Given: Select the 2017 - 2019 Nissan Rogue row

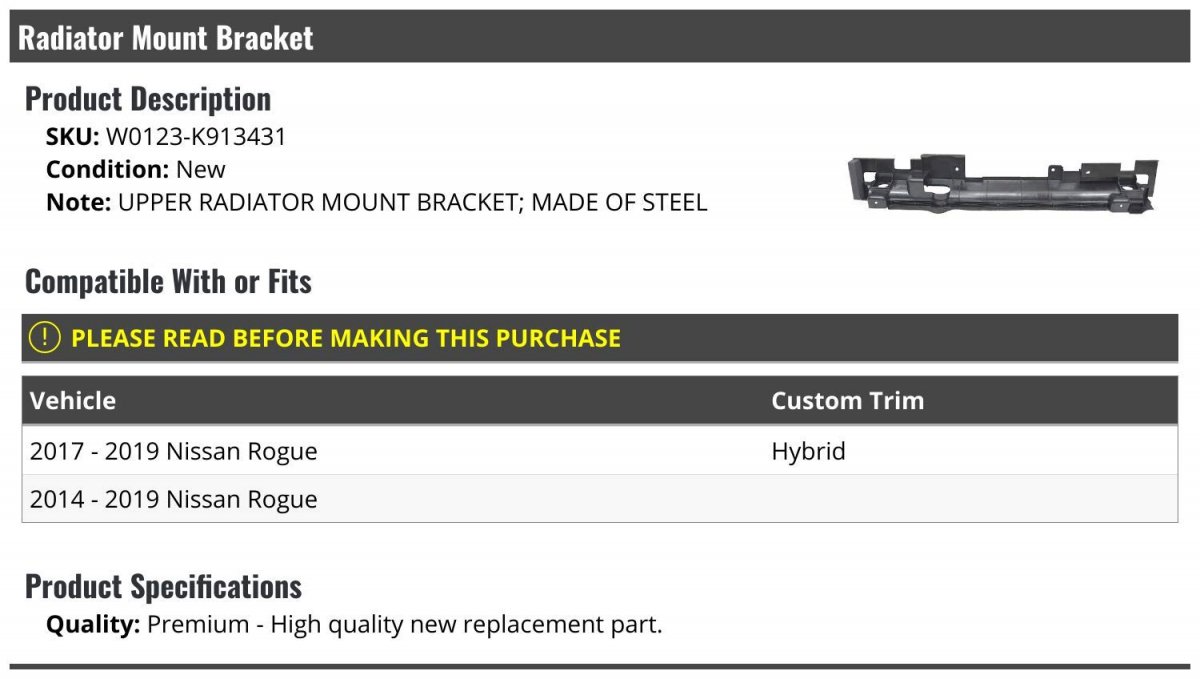Looking at the screenshot, I should coord(600,451).
